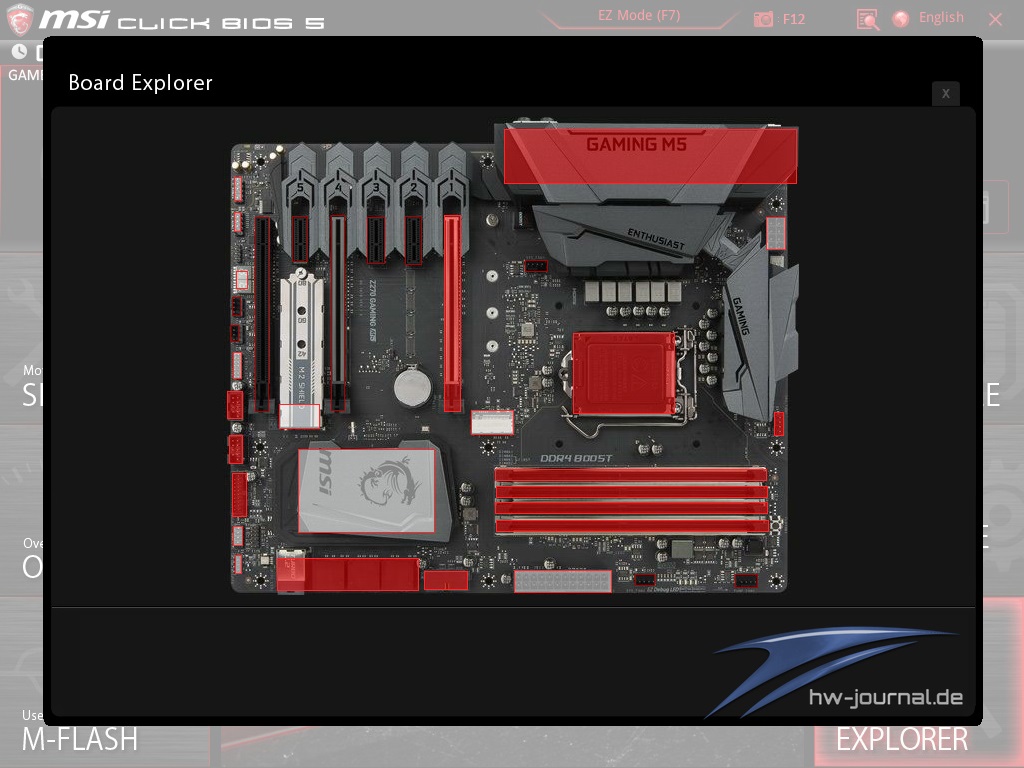Open the BIOS search magnifier icon
The width and height of the screenshot is (1024, 768).
(867, 20)
